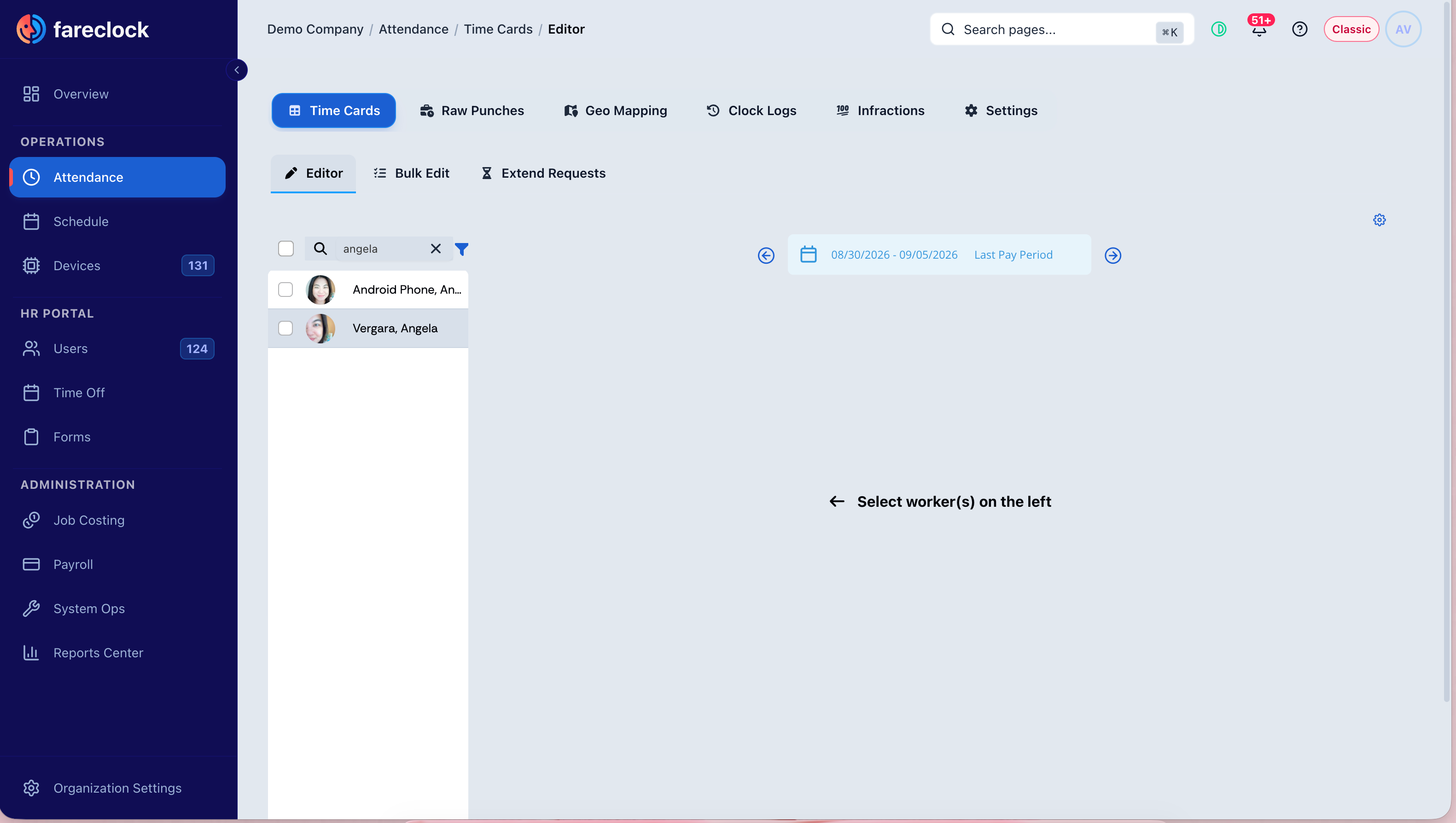Image resolution: width=1456 pixels, height=823 pixels.
Task: Click the Search pages input field
Action: coord(1061,29)
